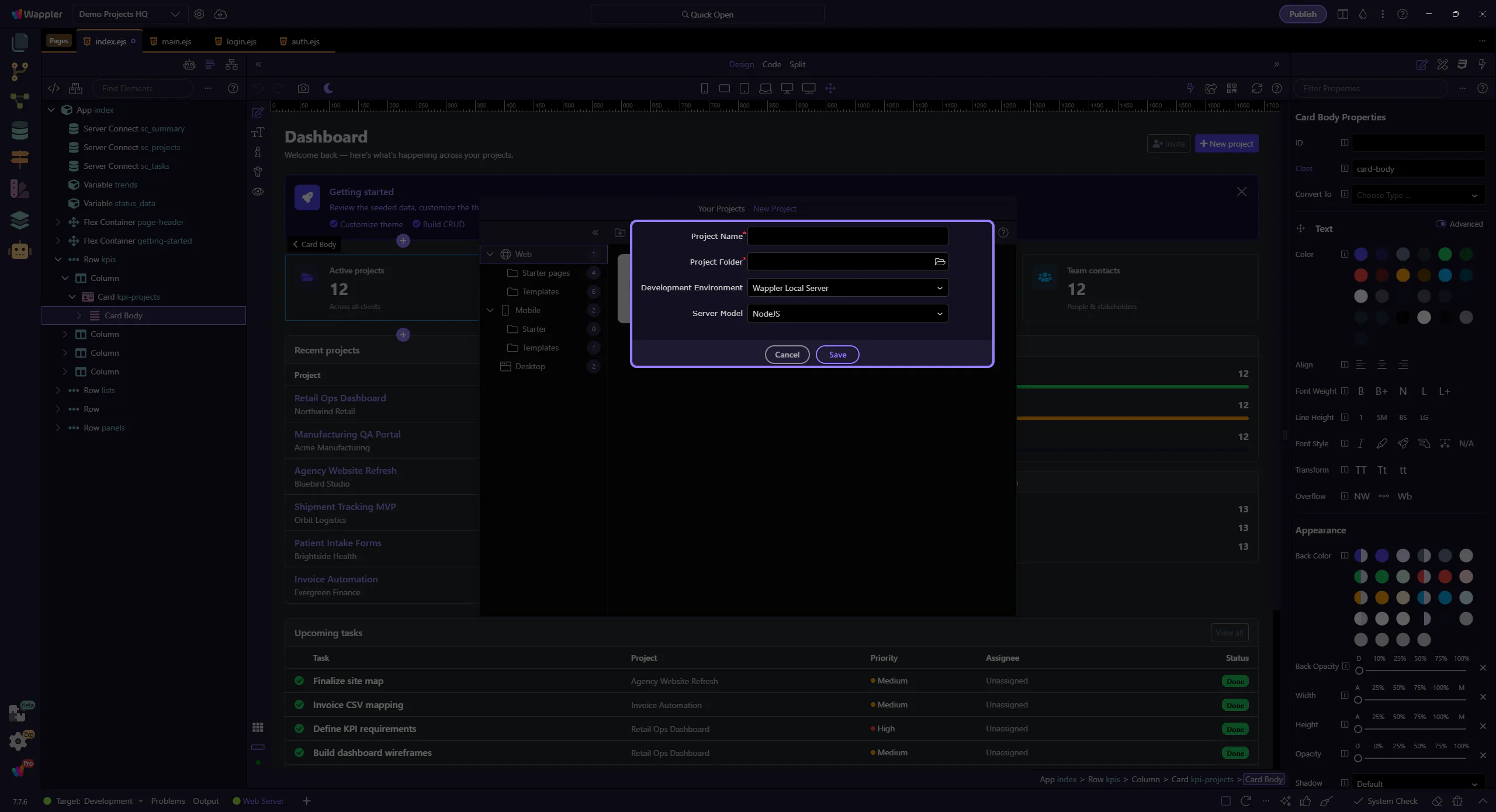
Task: Toggle the ID field binding checkbox icon
Action: click(x=1345, y=143)
